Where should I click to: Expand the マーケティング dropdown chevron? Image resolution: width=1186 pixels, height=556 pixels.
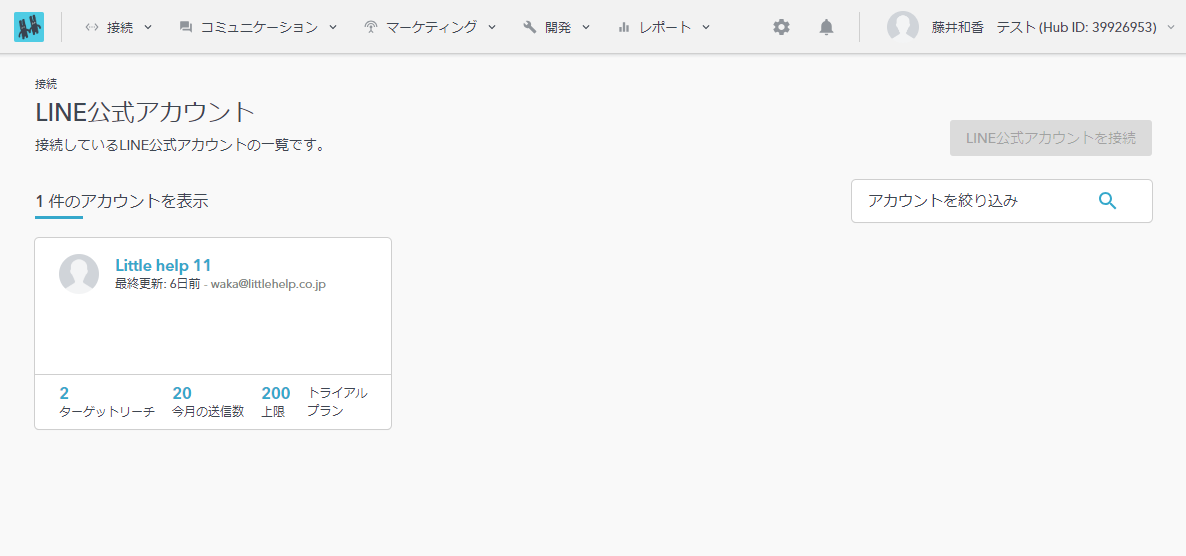click(x=492, y=27)
